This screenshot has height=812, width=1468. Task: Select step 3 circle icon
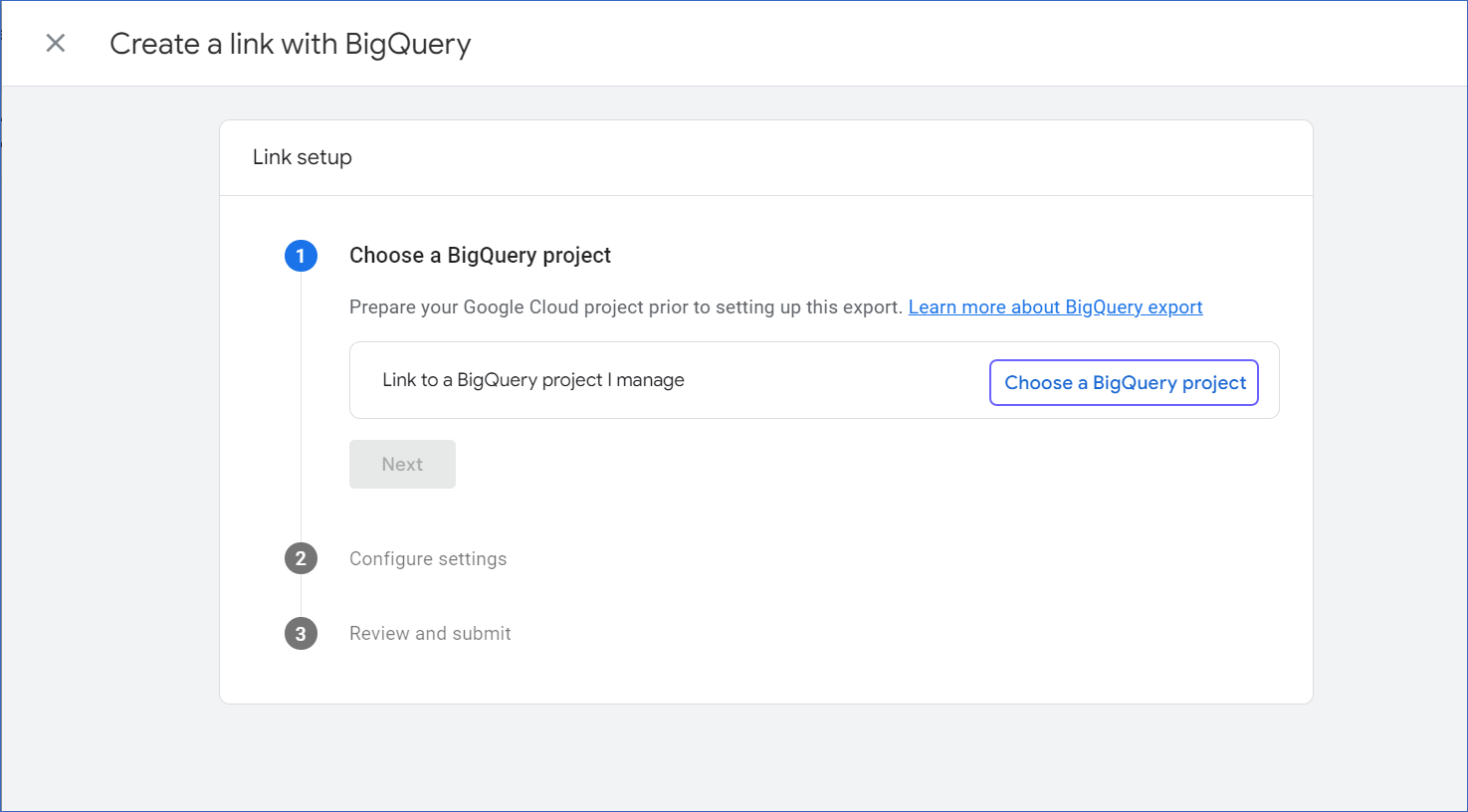[x=301, y=634]
